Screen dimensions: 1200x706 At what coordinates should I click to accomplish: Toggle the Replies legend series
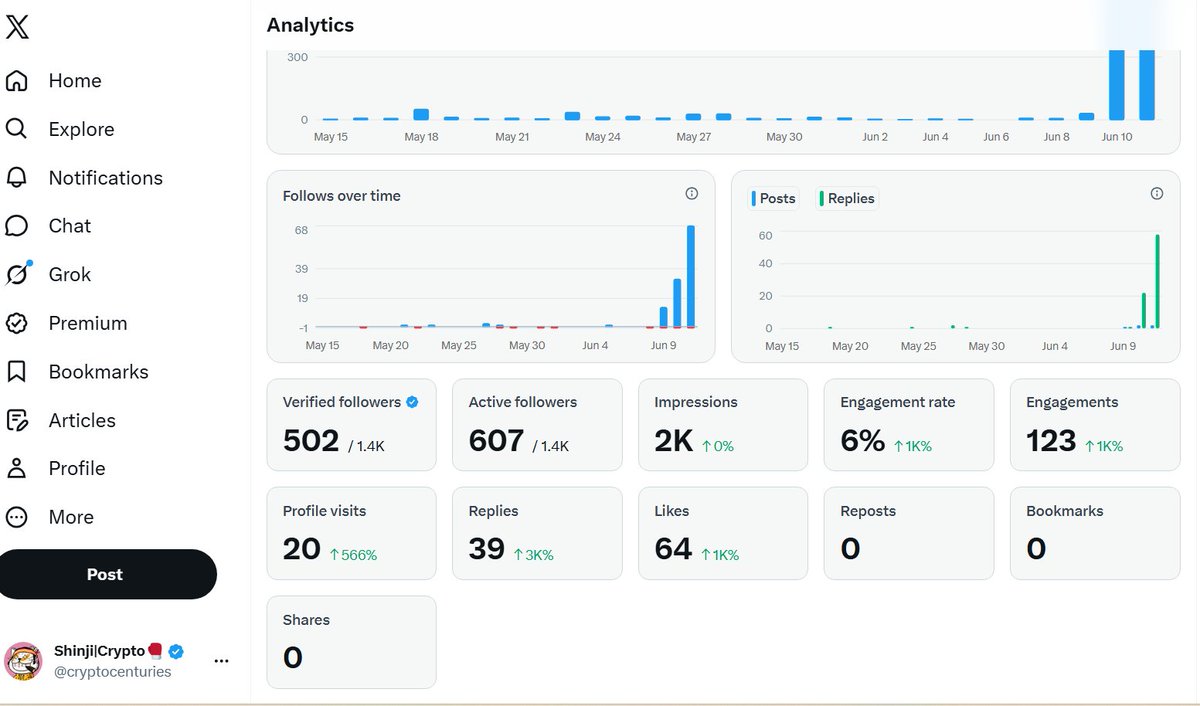847,198
